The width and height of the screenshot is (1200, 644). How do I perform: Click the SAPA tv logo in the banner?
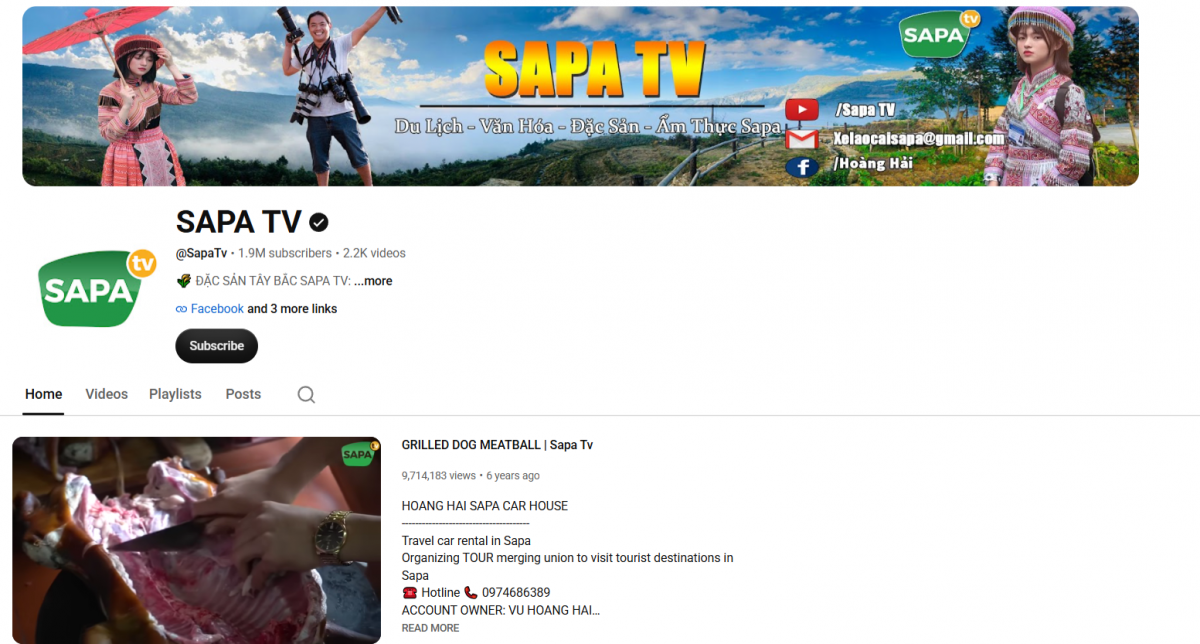click(939, 35)
